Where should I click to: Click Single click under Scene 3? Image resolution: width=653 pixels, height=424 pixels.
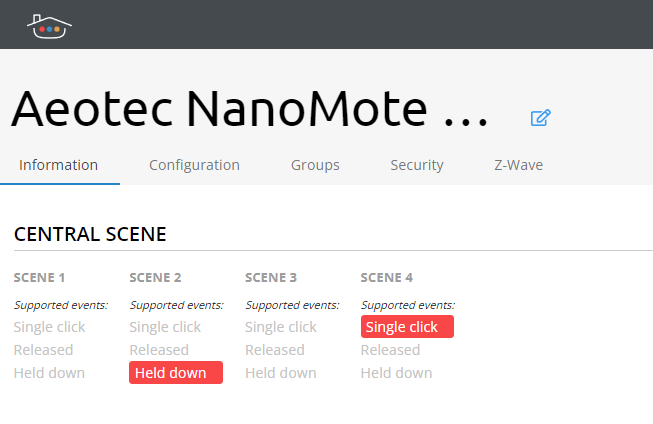click(x=280, y=327)
